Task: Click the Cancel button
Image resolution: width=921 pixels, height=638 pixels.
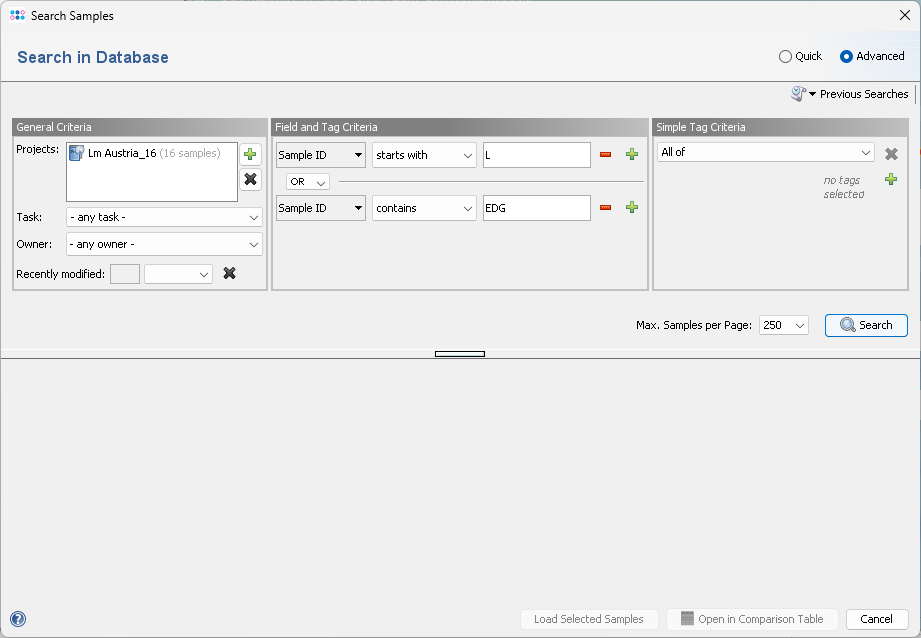Action: (877, 619)
